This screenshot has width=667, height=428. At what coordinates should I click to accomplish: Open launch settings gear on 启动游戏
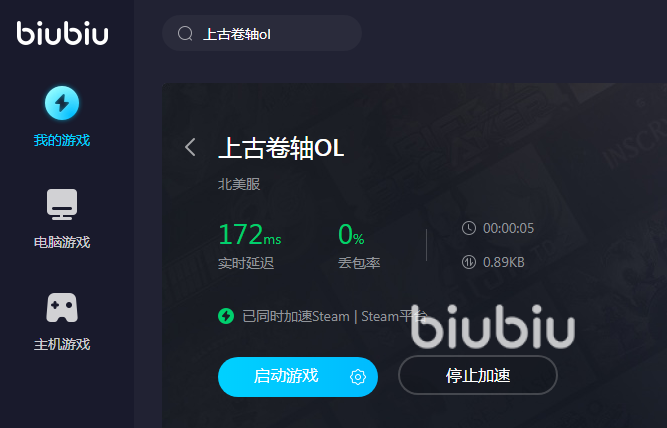coord(358,377)
